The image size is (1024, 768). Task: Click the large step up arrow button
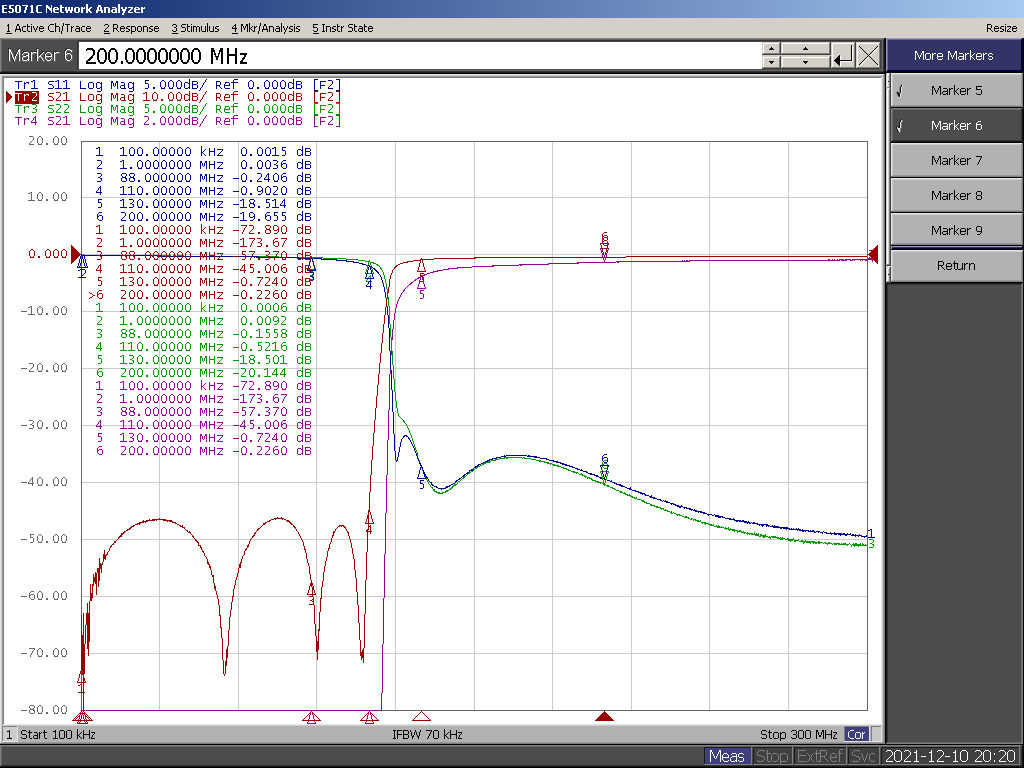(x=805, y=49)
